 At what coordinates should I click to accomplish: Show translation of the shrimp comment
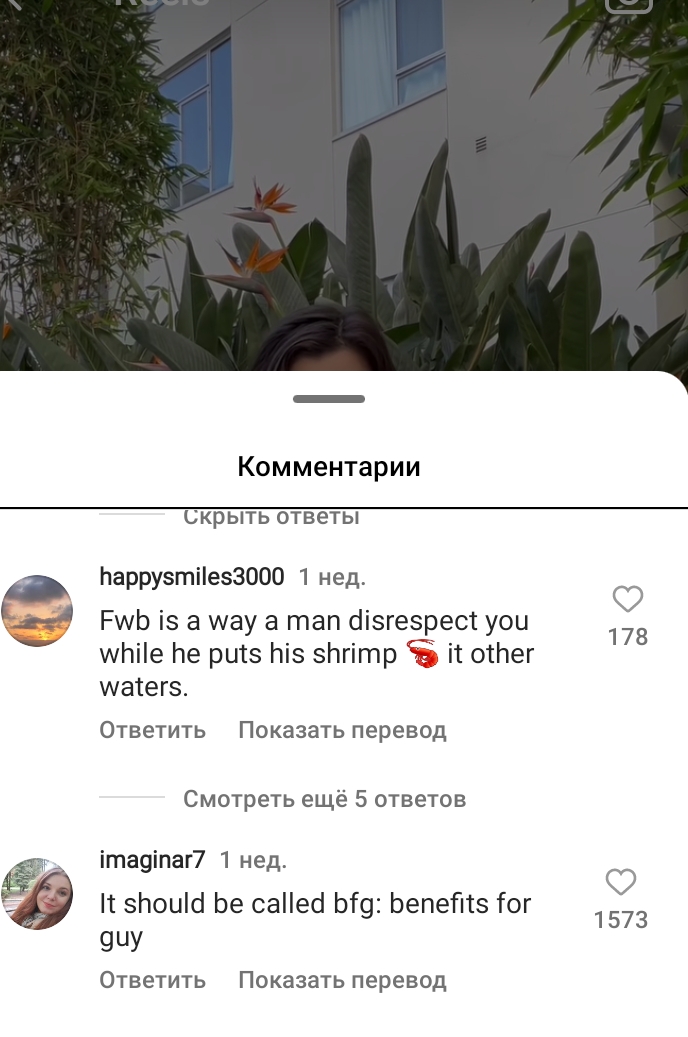(x=342, y=729)
